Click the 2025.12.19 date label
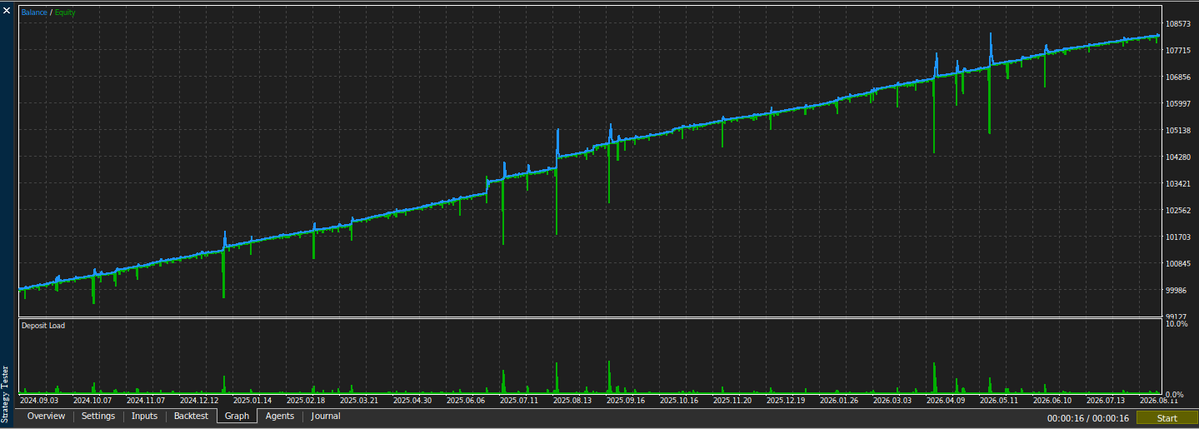This screenshot has height=429, width=1199. click(785, 400)
